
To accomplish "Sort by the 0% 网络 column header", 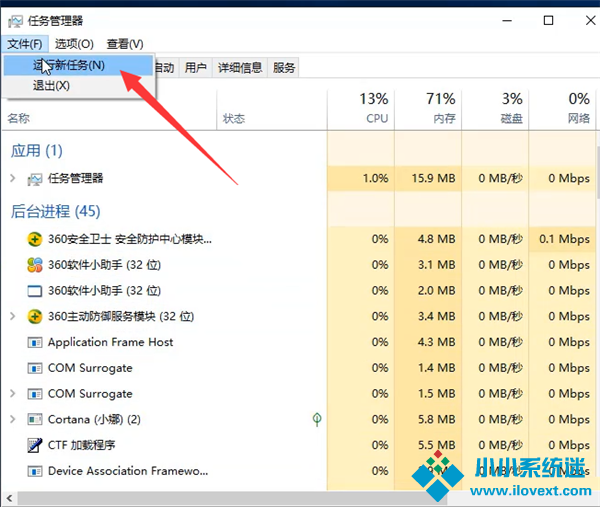I will click(x=562, y=109).
